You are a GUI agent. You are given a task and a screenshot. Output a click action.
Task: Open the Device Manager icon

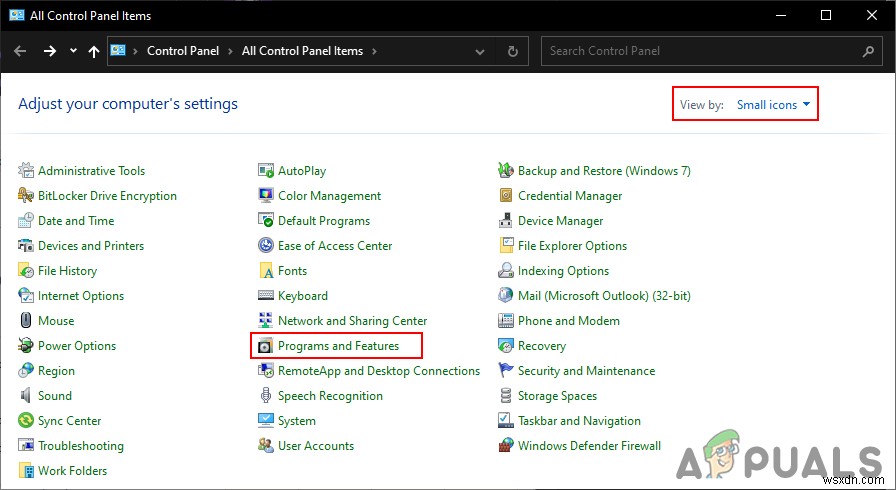[x=507, y=221]
